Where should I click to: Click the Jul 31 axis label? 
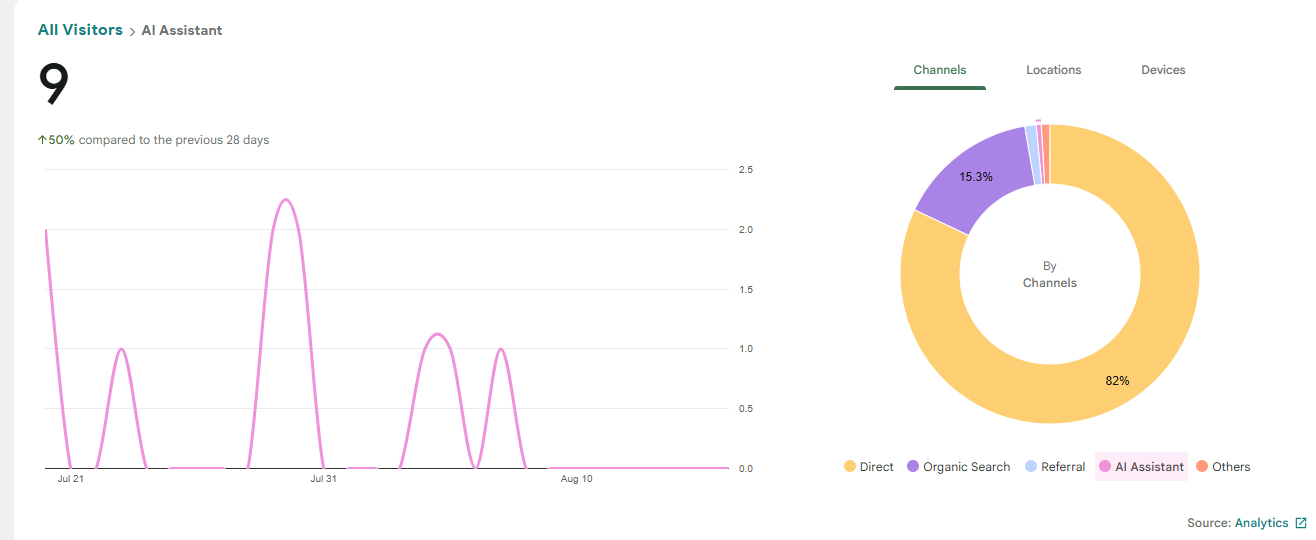(x=323, y=479)
